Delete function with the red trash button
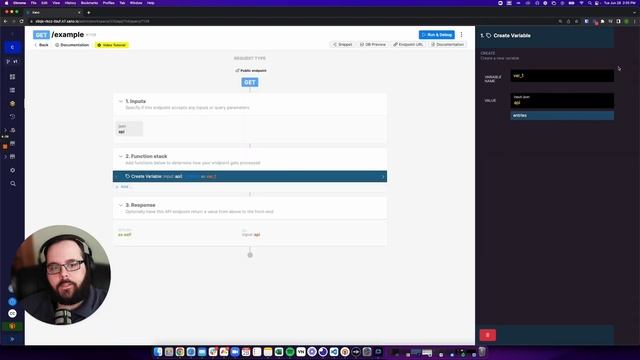Viewport: 640px width, 360px height. [x=488, y=335]
